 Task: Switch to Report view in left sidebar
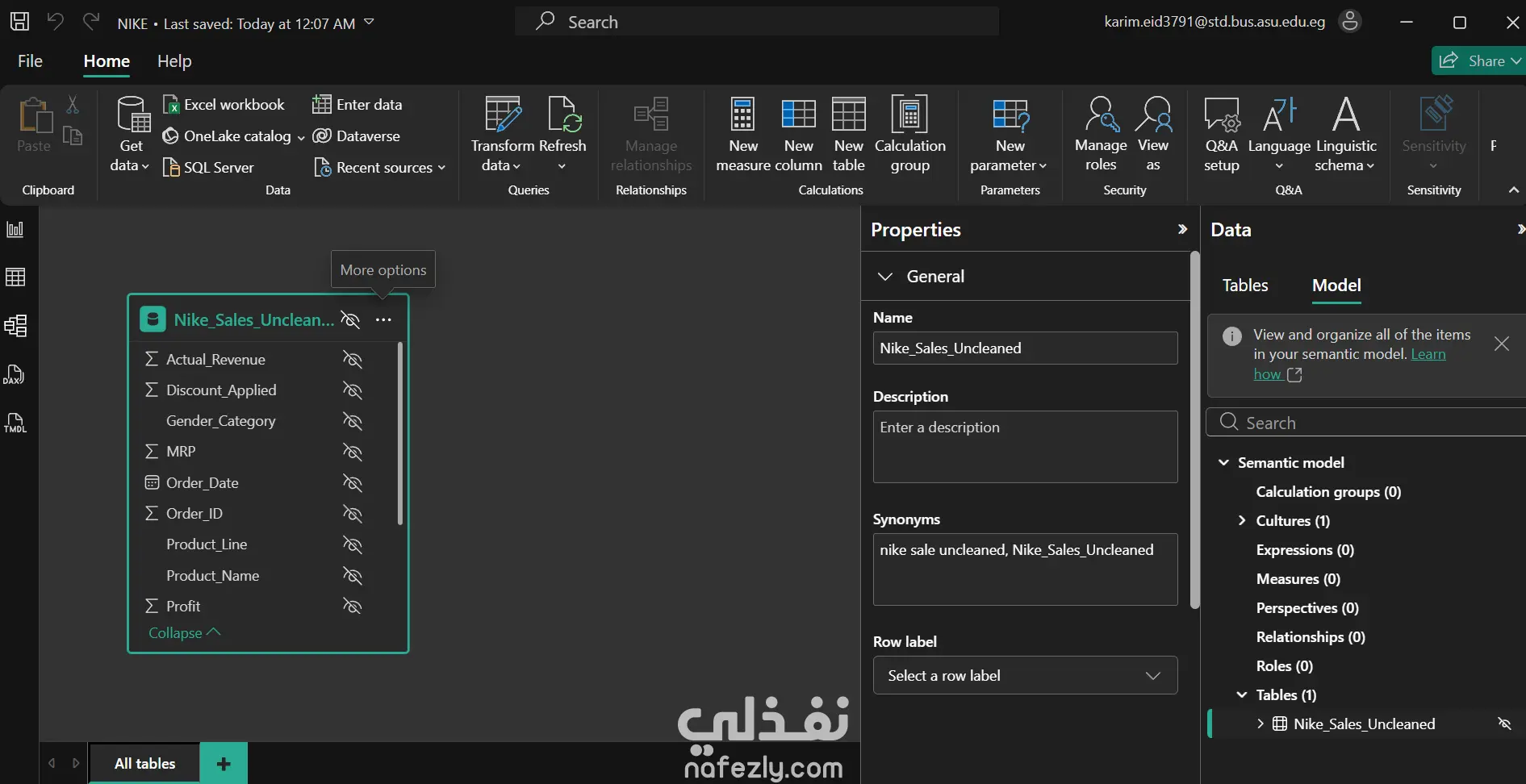tap(15, 230)
